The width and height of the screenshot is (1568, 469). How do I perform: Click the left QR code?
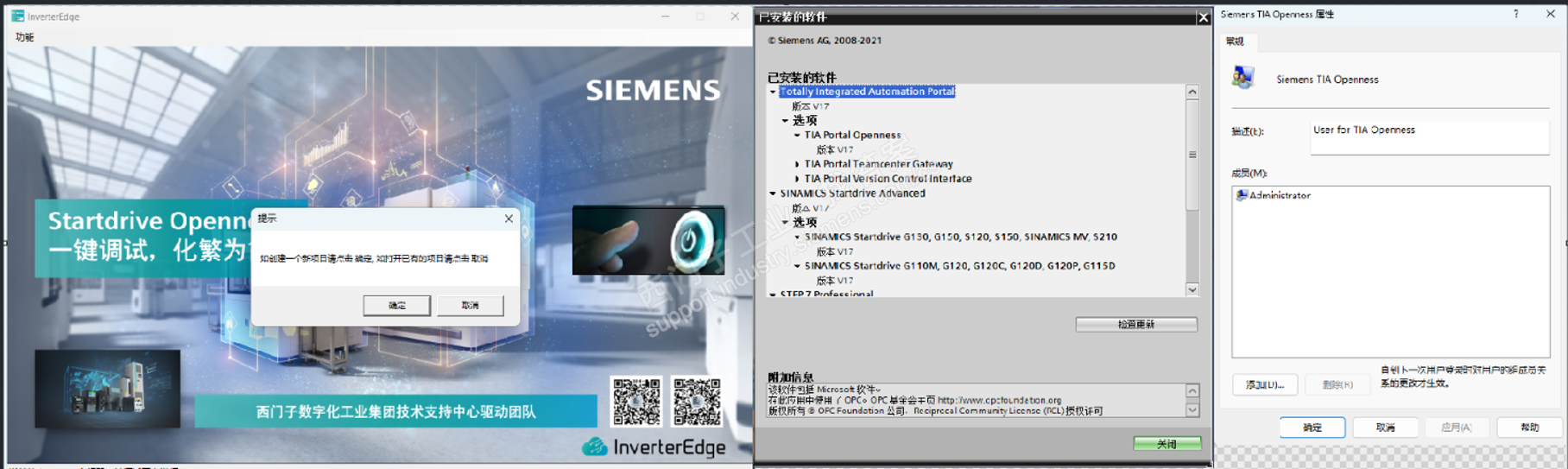[x=636, y=401]
